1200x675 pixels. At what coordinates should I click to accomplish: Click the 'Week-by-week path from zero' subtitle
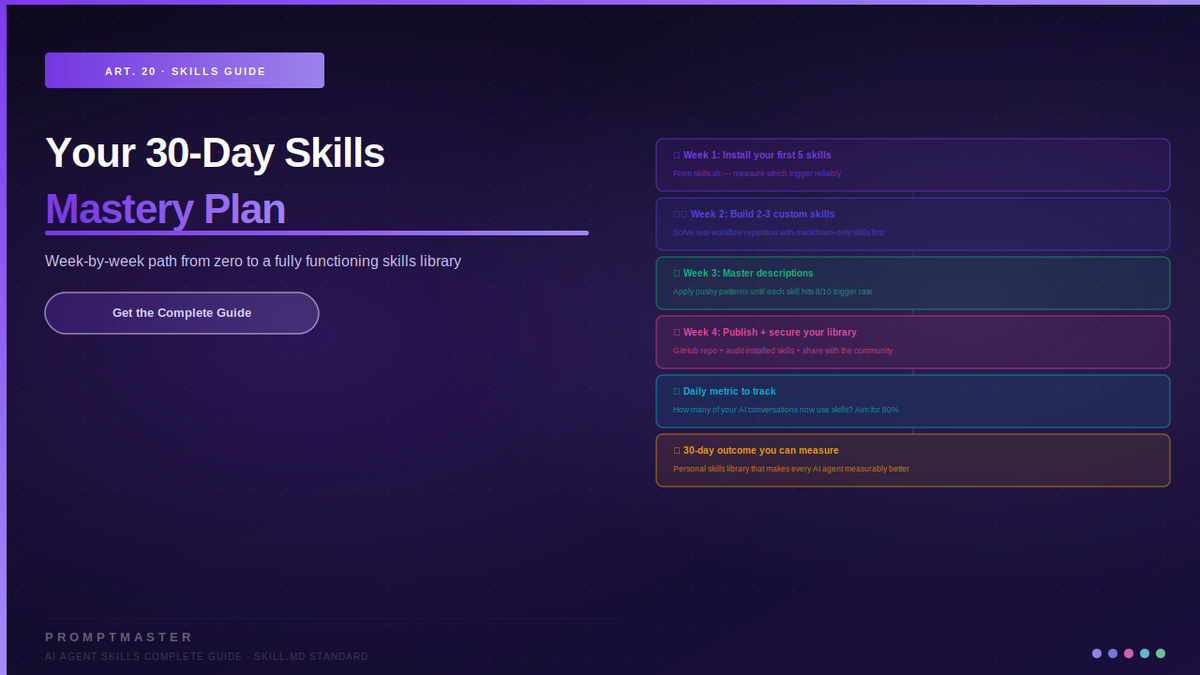253,261
